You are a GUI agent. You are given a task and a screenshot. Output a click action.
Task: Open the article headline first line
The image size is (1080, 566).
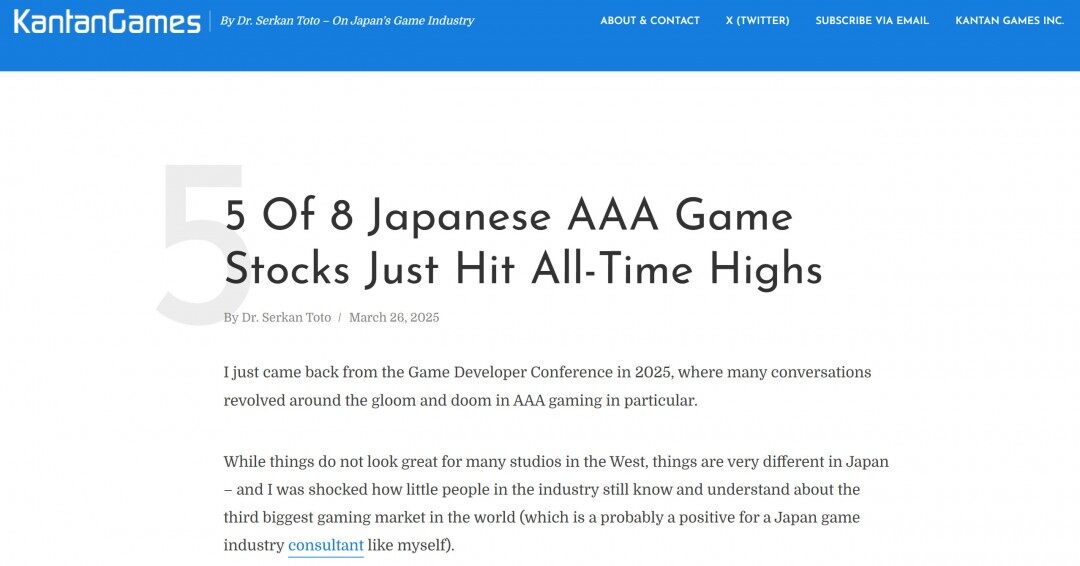pyautogui.click(x=508, y=216)
